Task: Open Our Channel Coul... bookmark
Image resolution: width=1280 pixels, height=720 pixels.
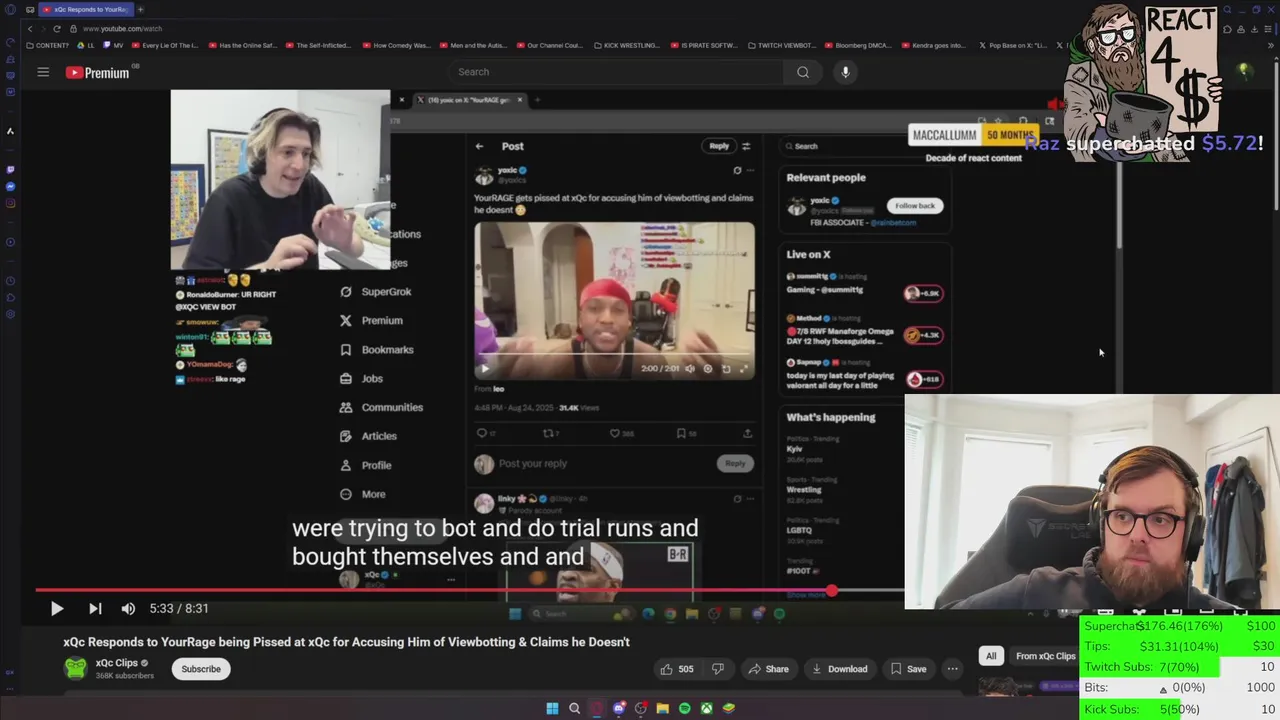Action: click(548, 45)
